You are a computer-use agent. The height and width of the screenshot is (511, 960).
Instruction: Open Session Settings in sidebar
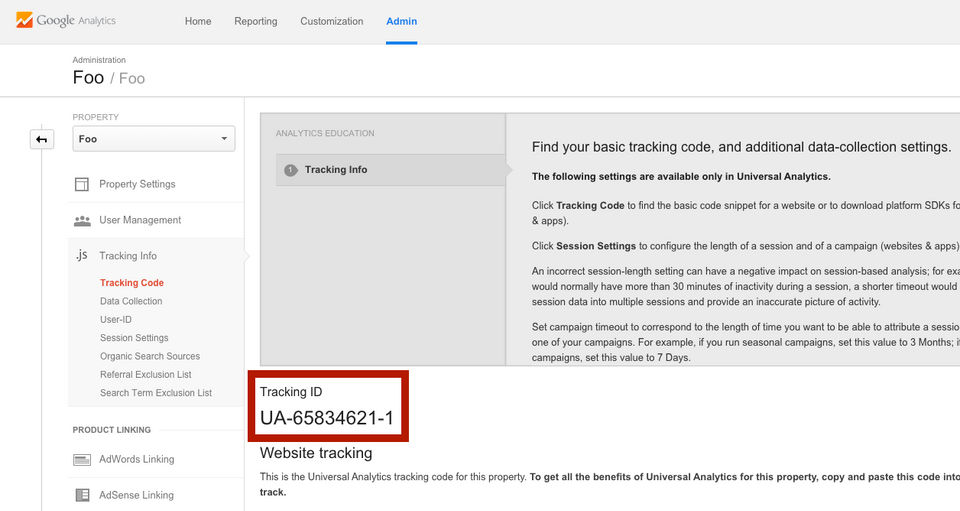(134, 338)
